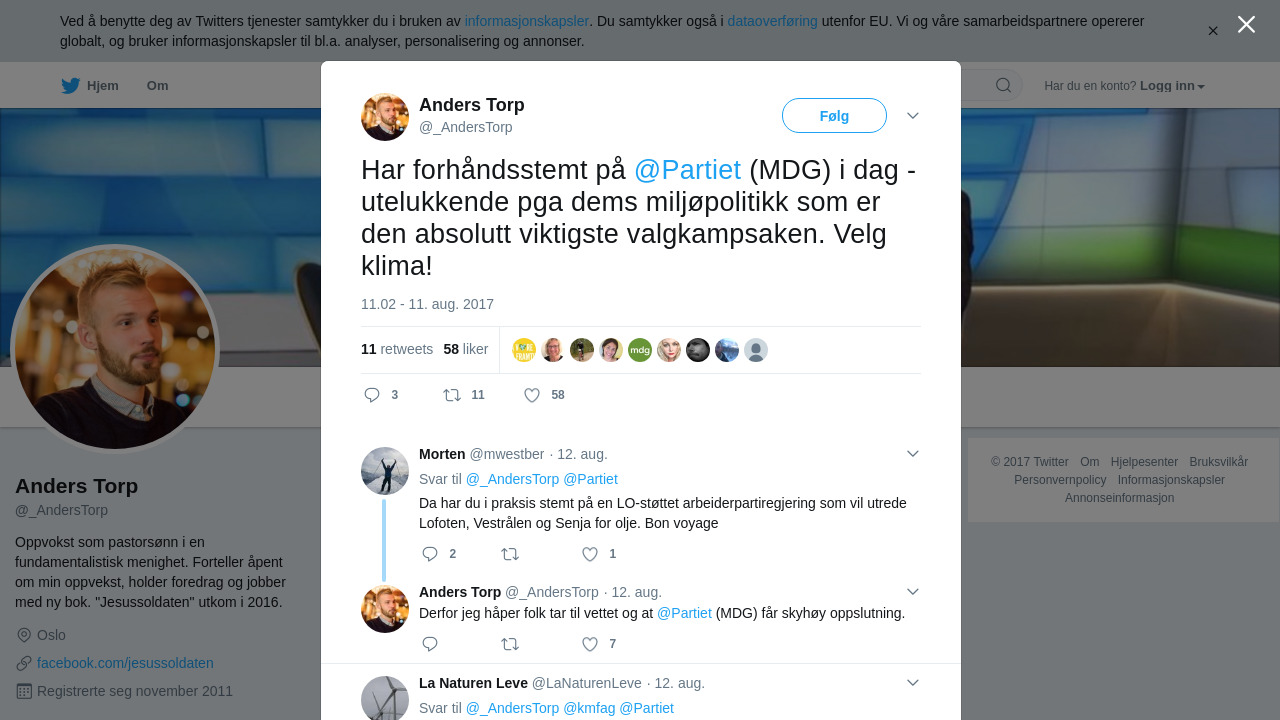Retweet Anders Torp's main tweet
1280x720 pixels.
(452, 395)
